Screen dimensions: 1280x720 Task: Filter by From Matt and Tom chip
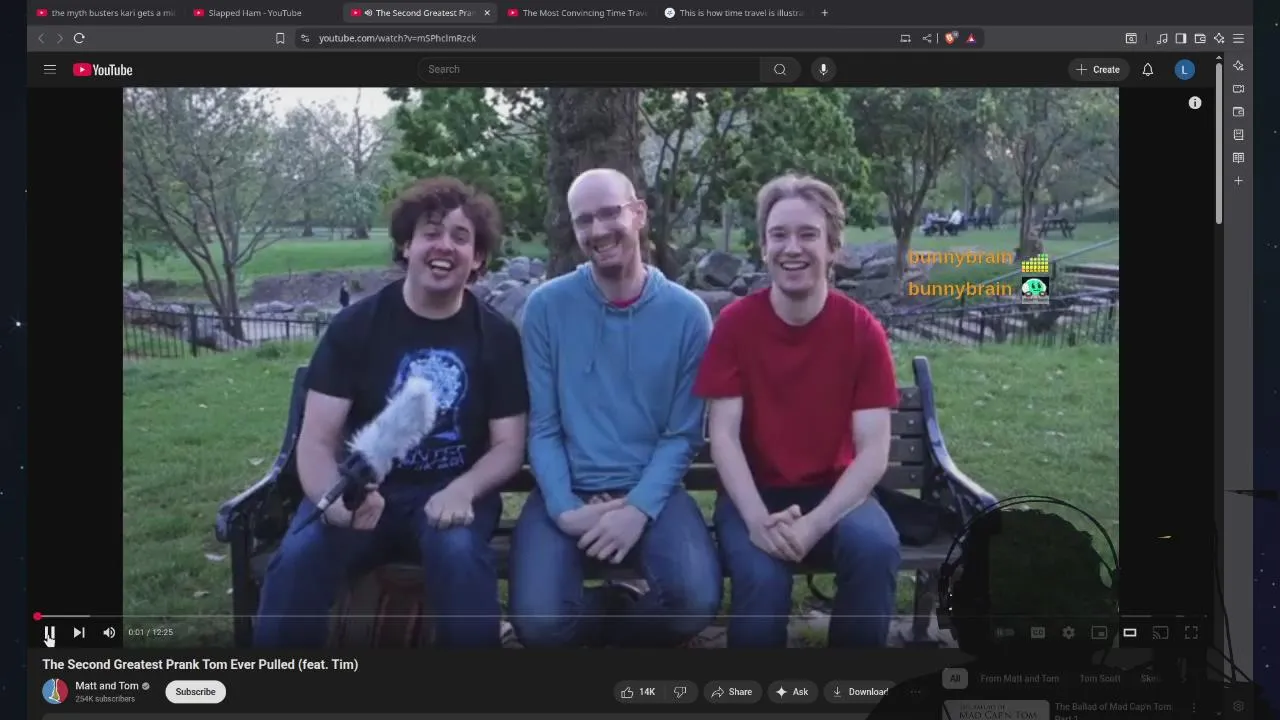(x=1019, y=678)
